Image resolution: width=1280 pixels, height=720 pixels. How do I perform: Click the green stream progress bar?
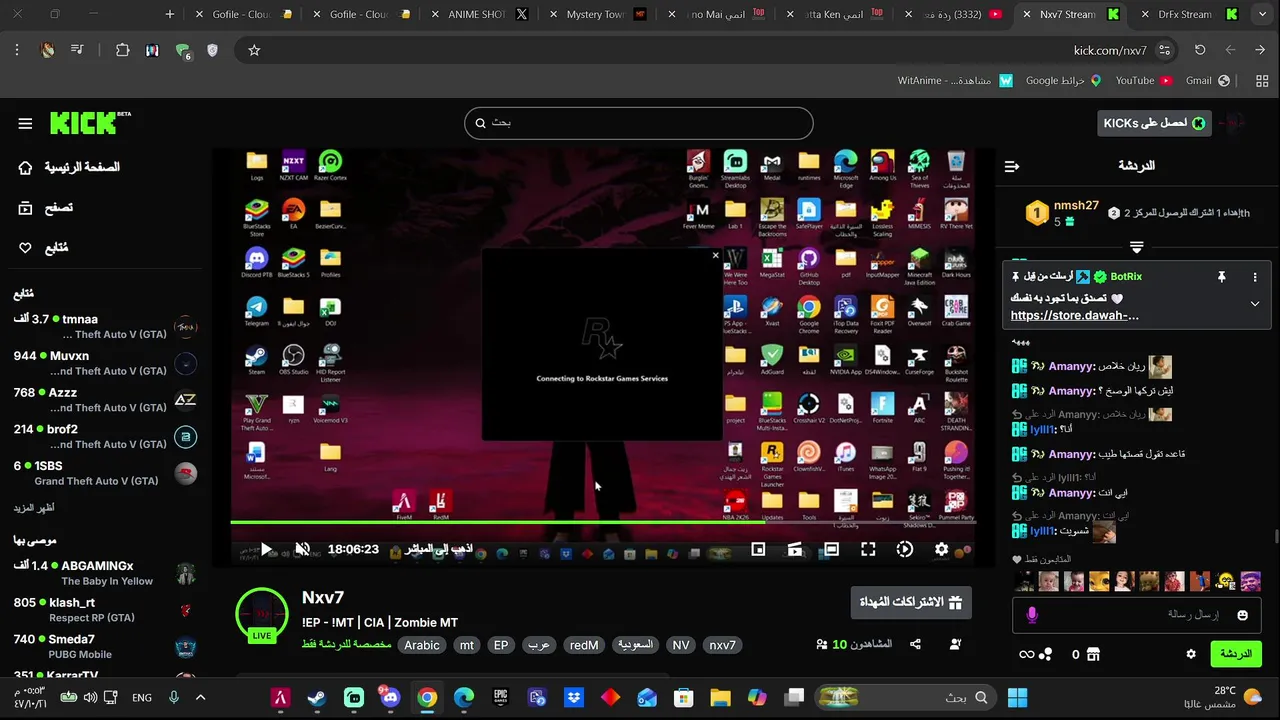click(x=603, y=521)
